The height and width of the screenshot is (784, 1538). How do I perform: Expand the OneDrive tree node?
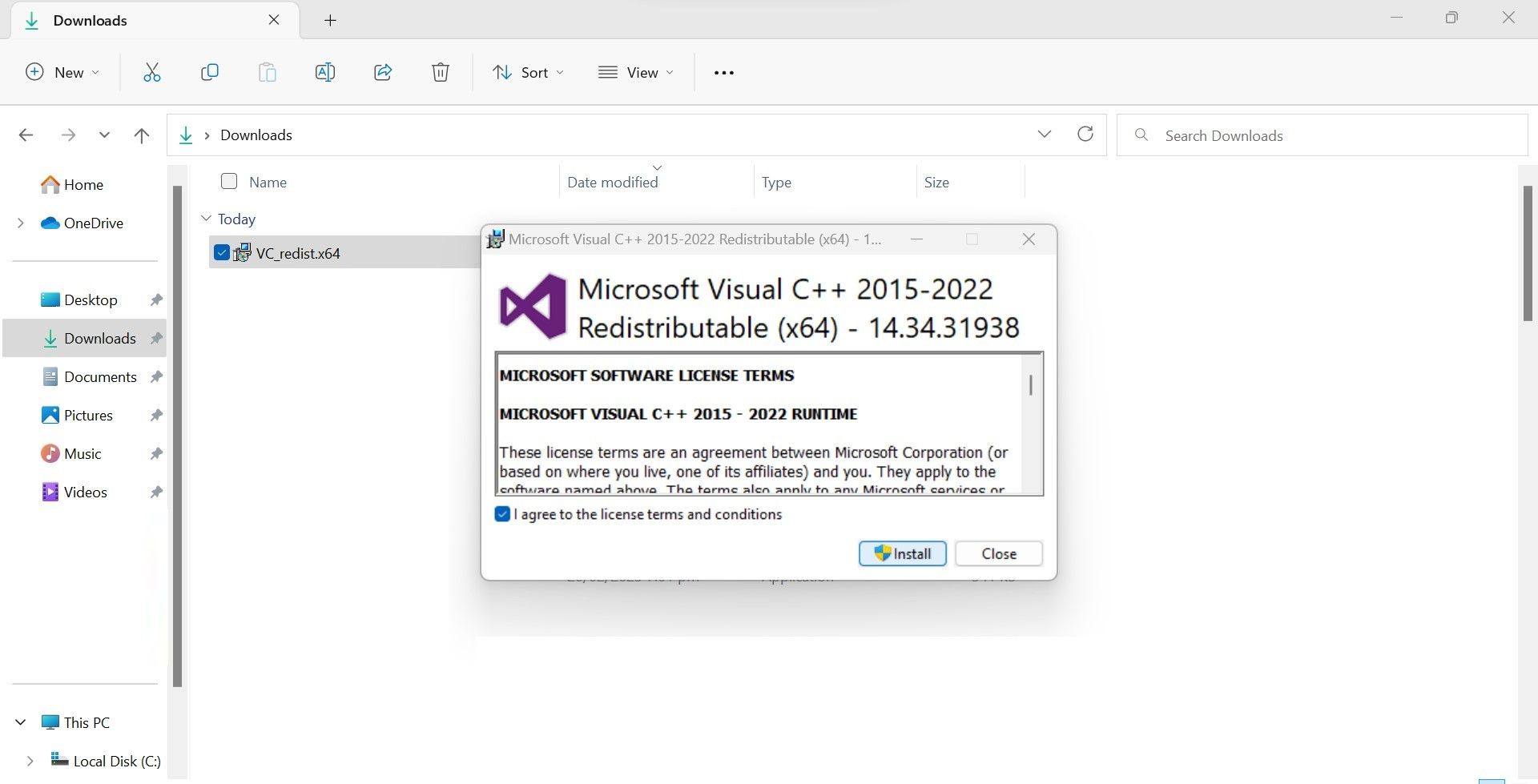tap(21, 223)
